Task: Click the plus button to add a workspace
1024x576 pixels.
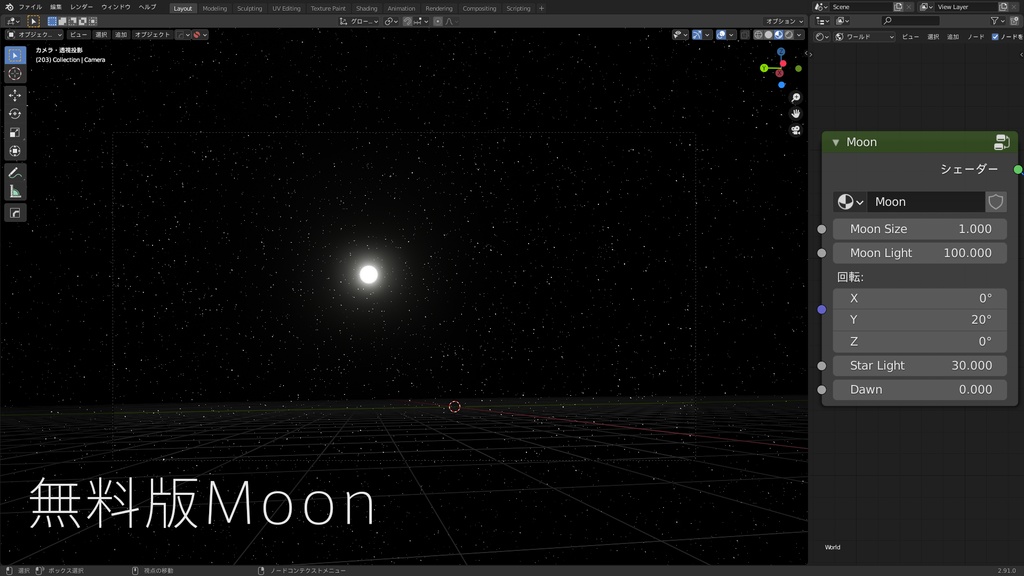Action: click(x=540, y=8)
